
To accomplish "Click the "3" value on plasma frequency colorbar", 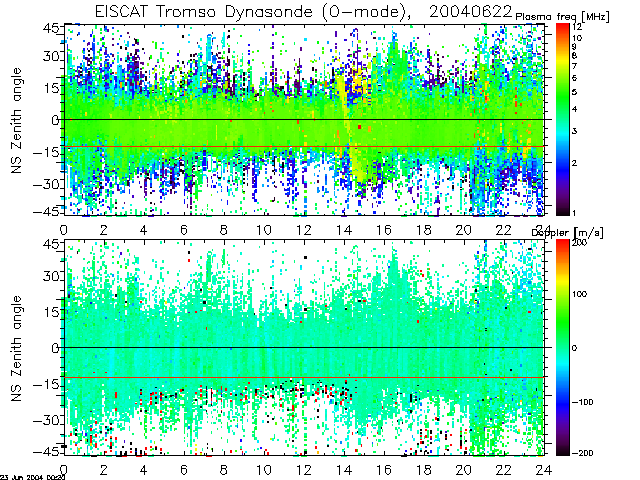I will [575, 131].
